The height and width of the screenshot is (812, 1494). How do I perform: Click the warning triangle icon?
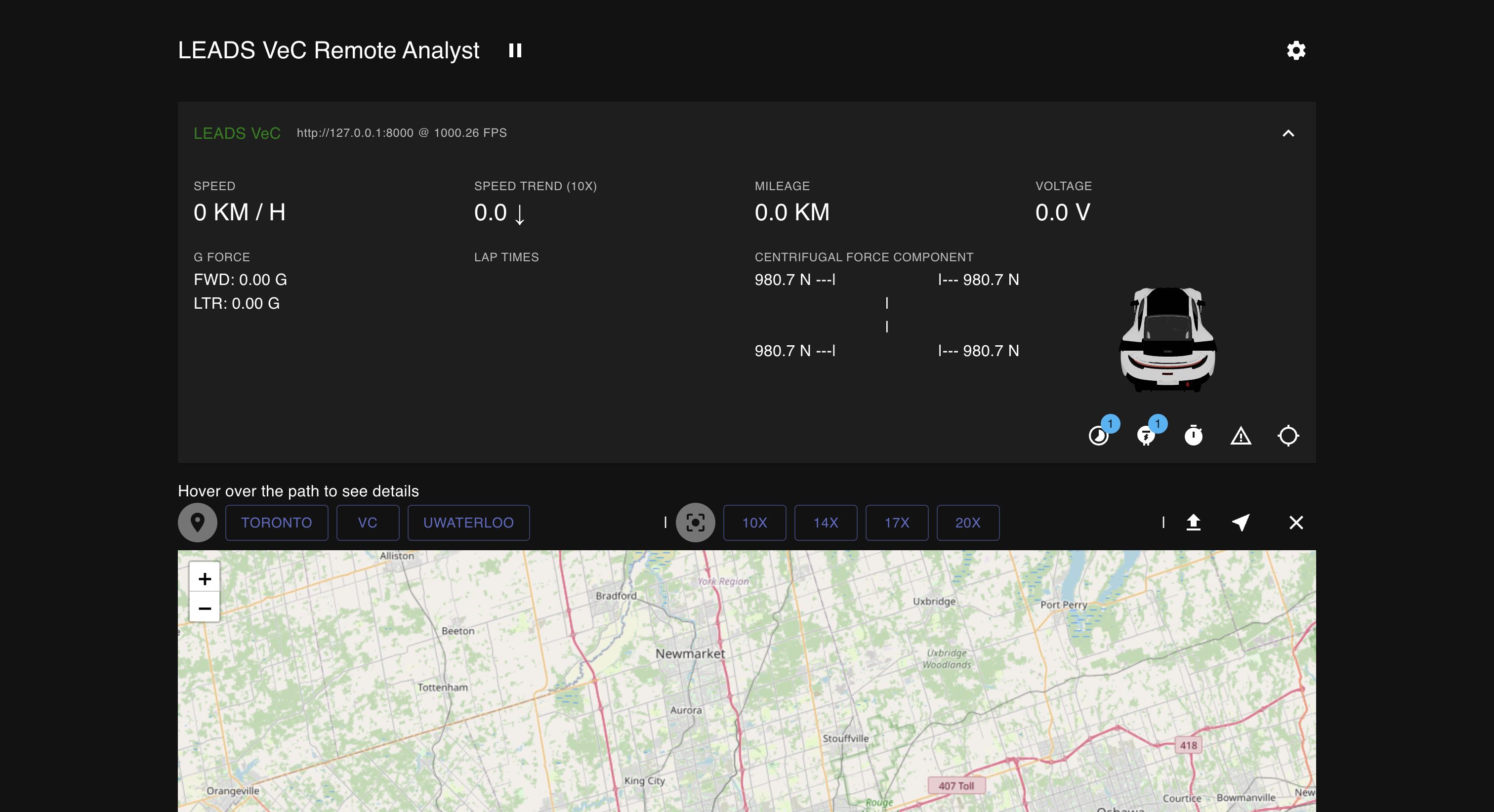tap(1241, 436)
